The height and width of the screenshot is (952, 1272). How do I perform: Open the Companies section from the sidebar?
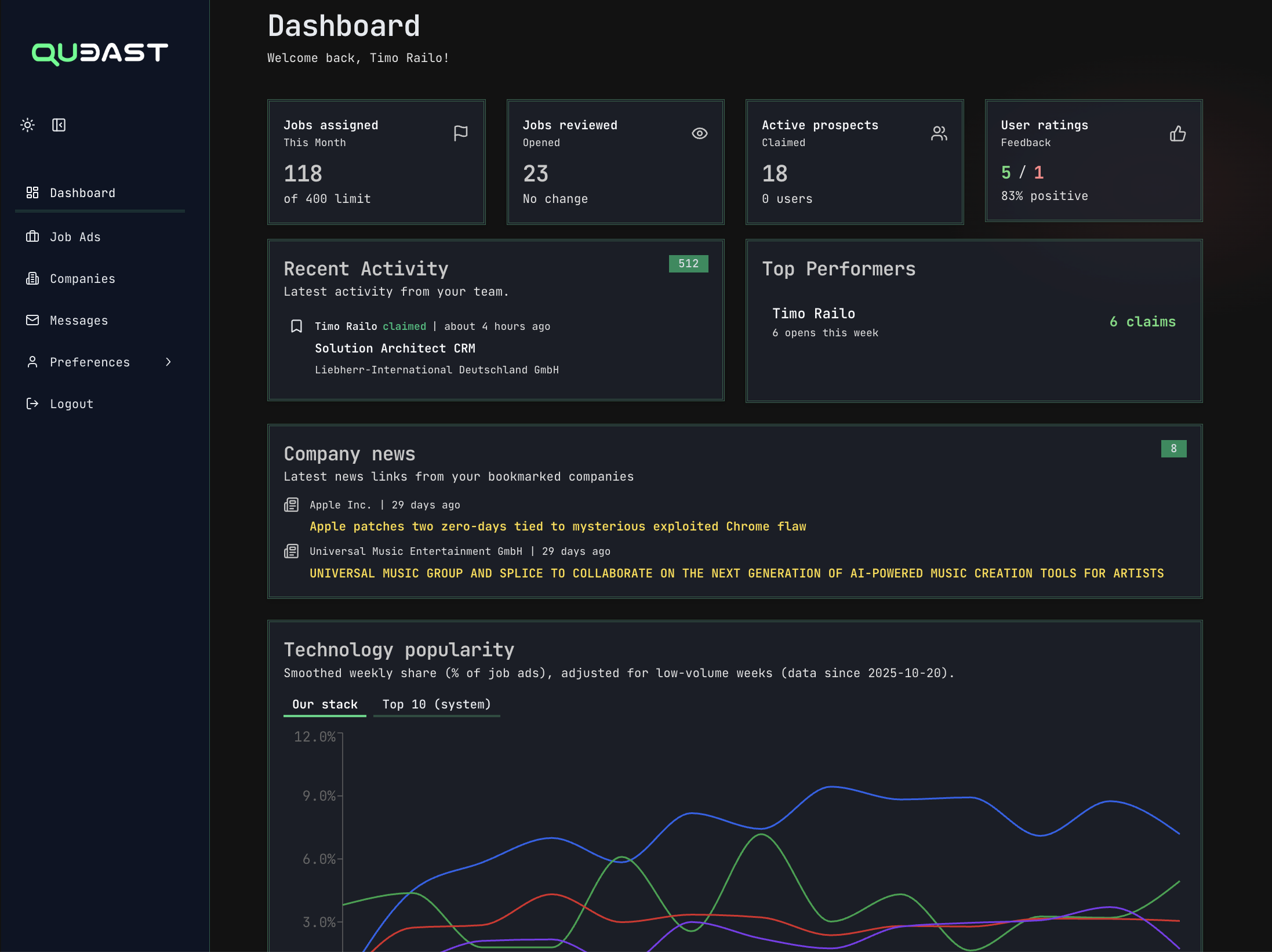[82, 278]
